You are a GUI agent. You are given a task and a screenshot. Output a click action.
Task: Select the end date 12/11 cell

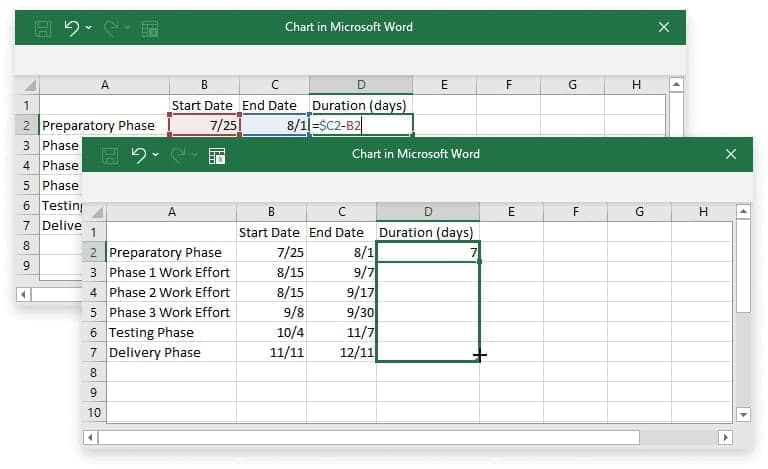(341, 352)
